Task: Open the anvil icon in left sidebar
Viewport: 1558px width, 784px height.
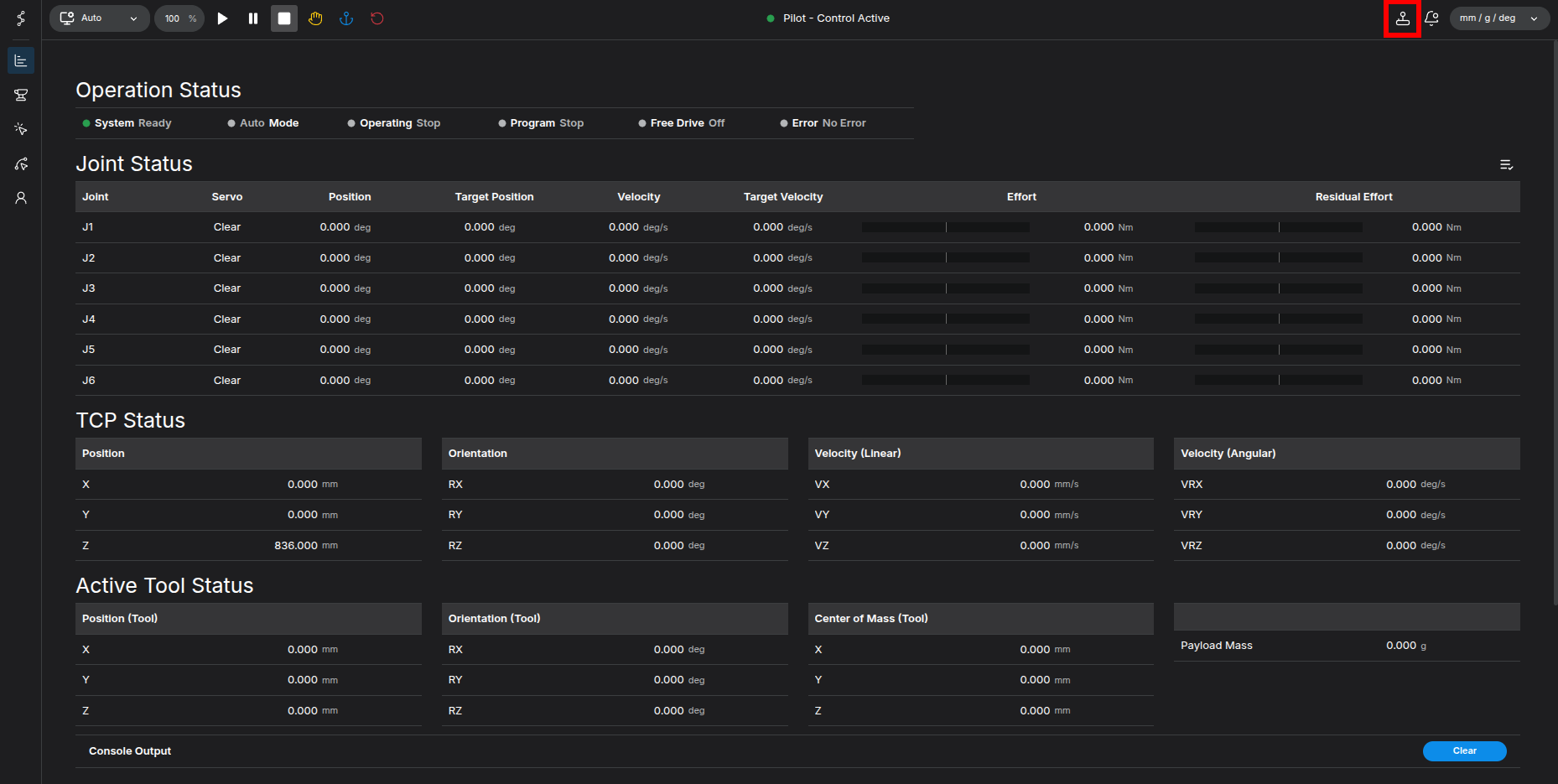Action: (x=21, y=95)
